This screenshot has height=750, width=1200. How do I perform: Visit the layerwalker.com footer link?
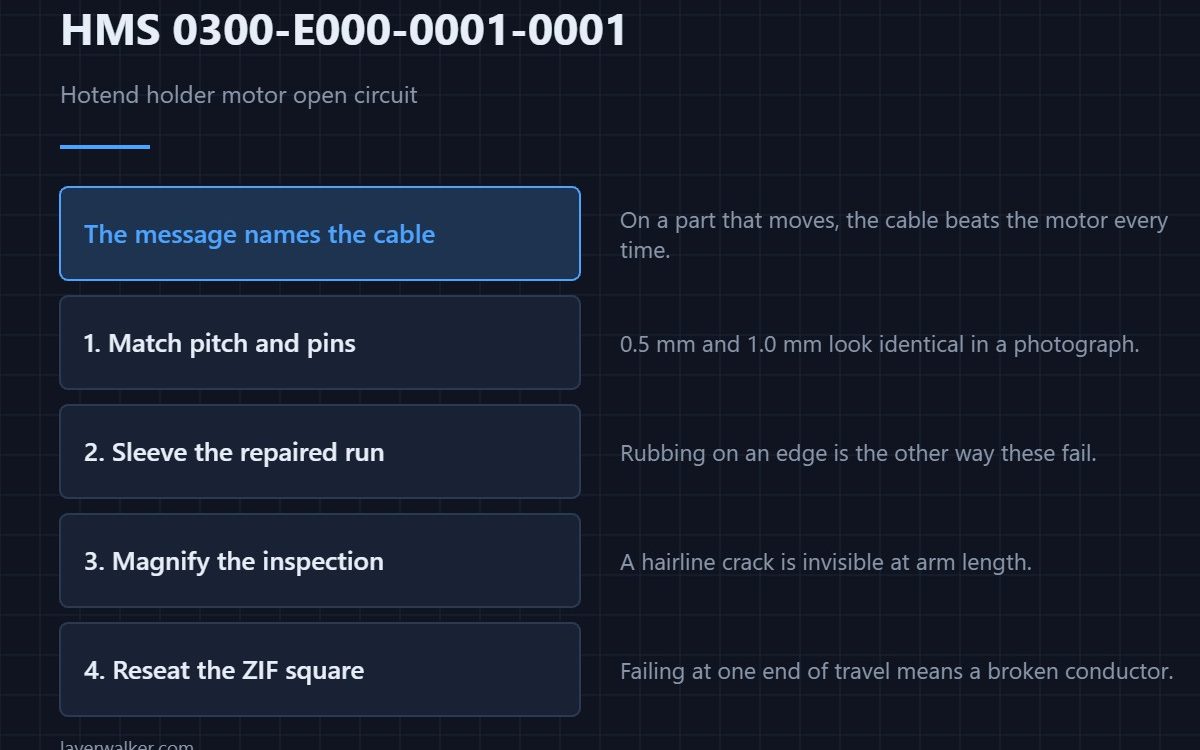(x=127, y=745)
